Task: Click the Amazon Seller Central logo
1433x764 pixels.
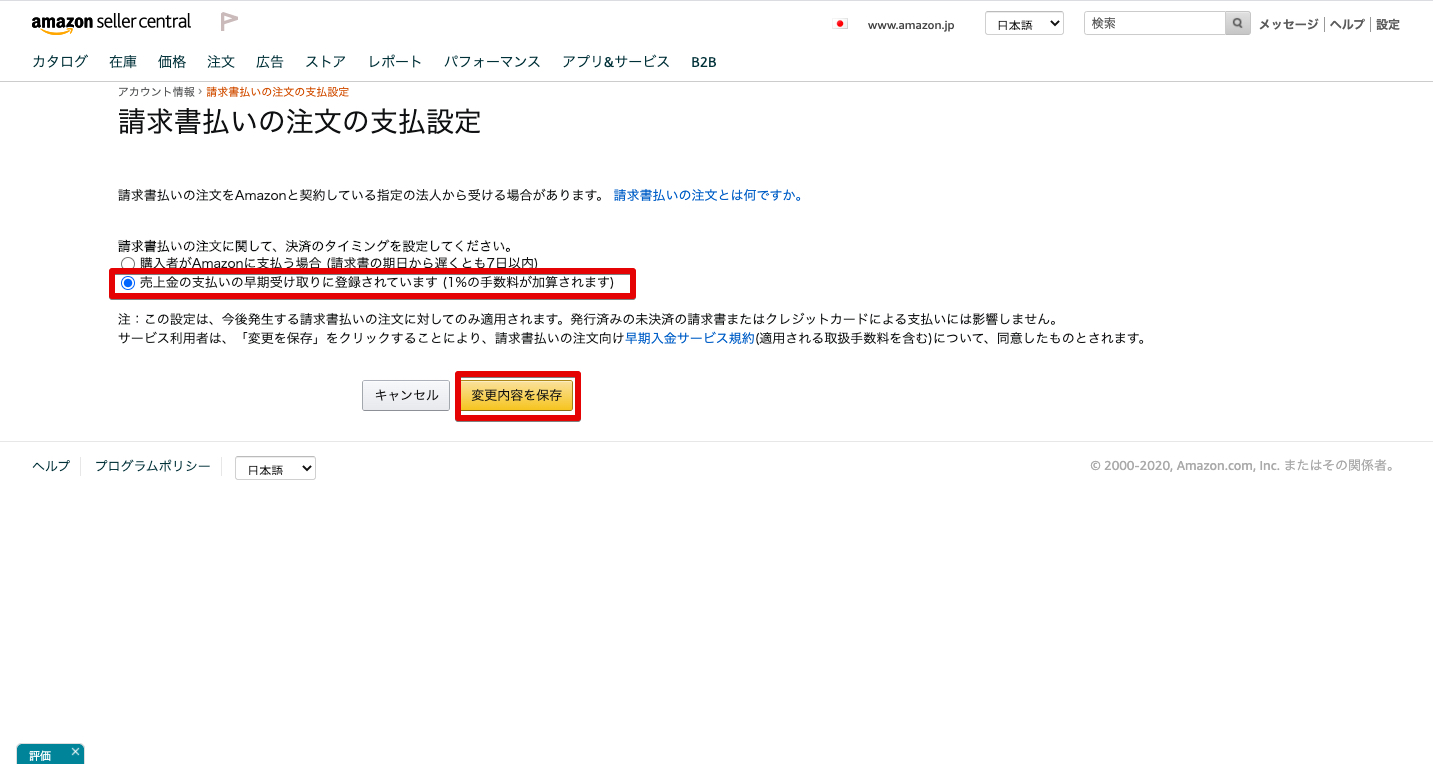Action: pos(111,23)
